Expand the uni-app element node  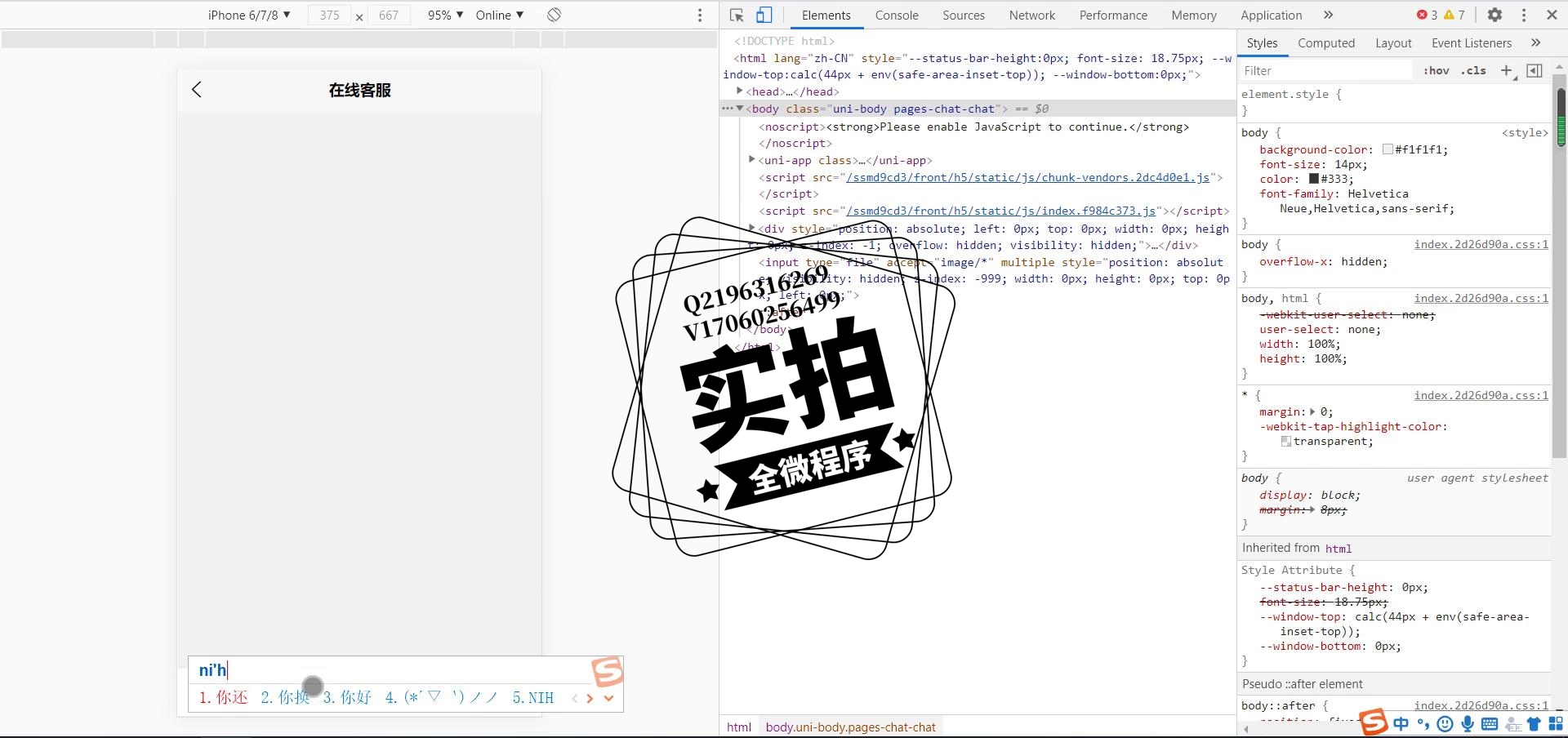click(x=752, y=160)
